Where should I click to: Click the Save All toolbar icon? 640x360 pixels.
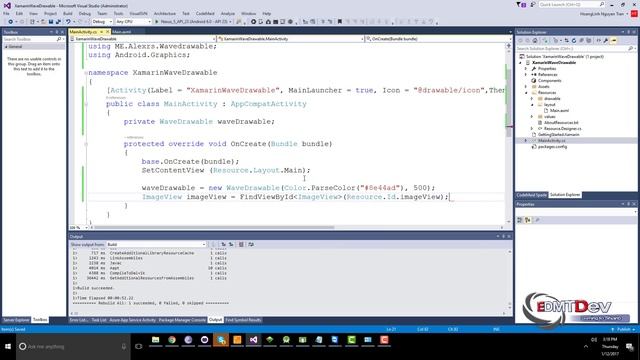tap(58, 22)
